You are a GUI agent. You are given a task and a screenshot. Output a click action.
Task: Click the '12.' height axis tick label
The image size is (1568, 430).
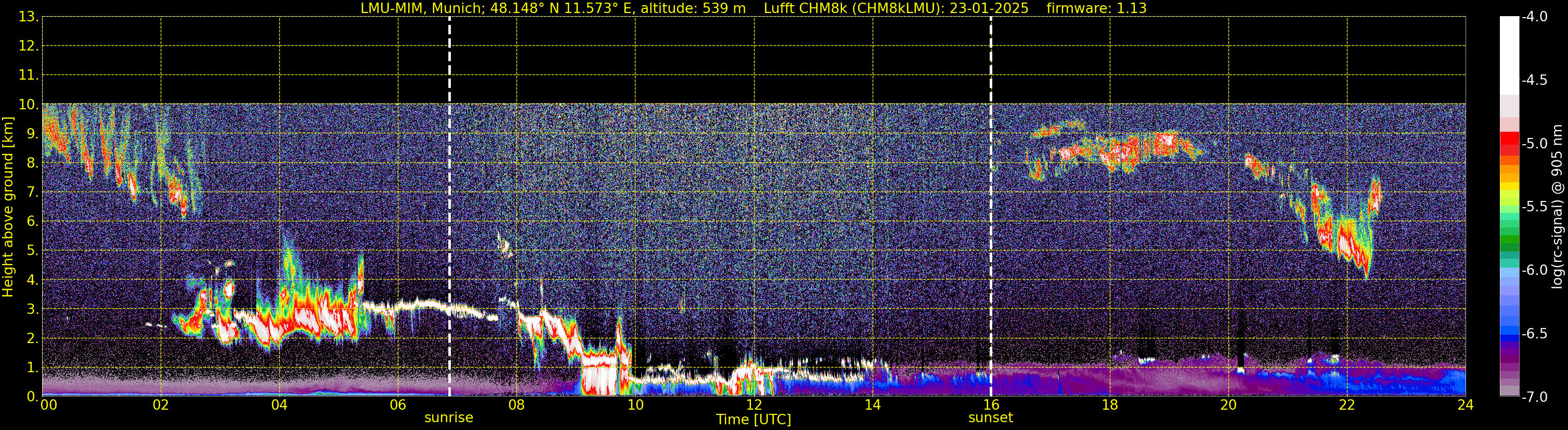click(29, 46)
